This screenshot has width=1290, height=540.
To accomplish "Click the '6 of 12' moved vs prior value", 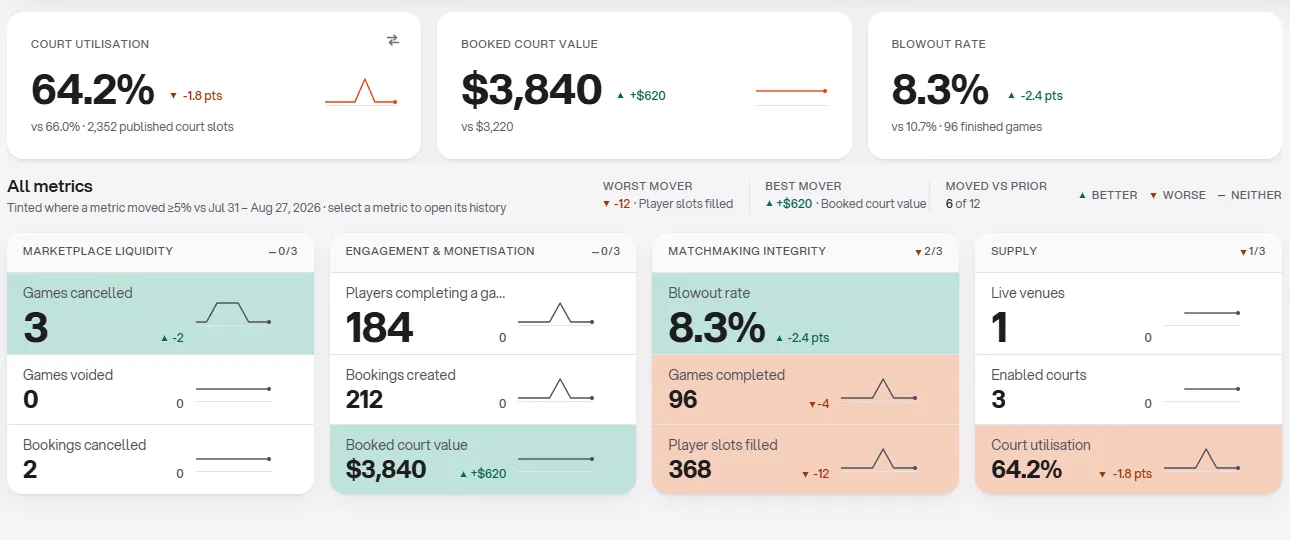I will tap(963, 204).
